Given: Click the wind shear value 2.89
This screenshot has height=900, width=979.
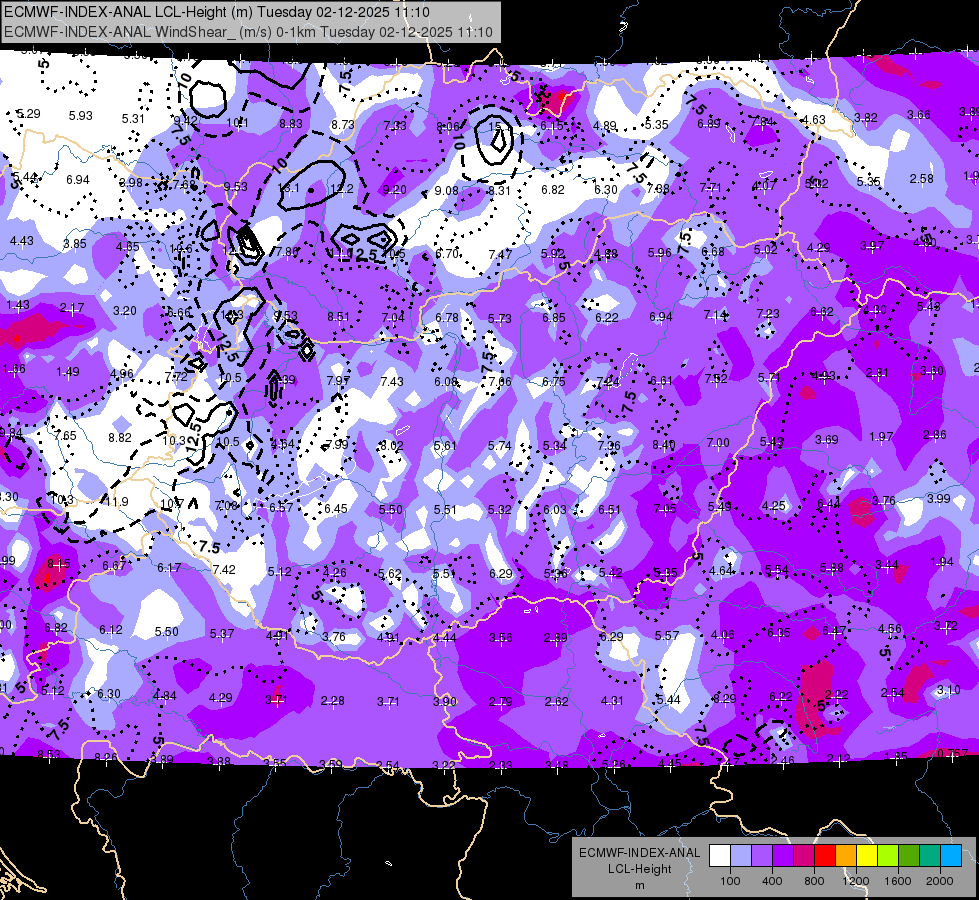Looking at the screenshot, I should click(x=555, y=637).
